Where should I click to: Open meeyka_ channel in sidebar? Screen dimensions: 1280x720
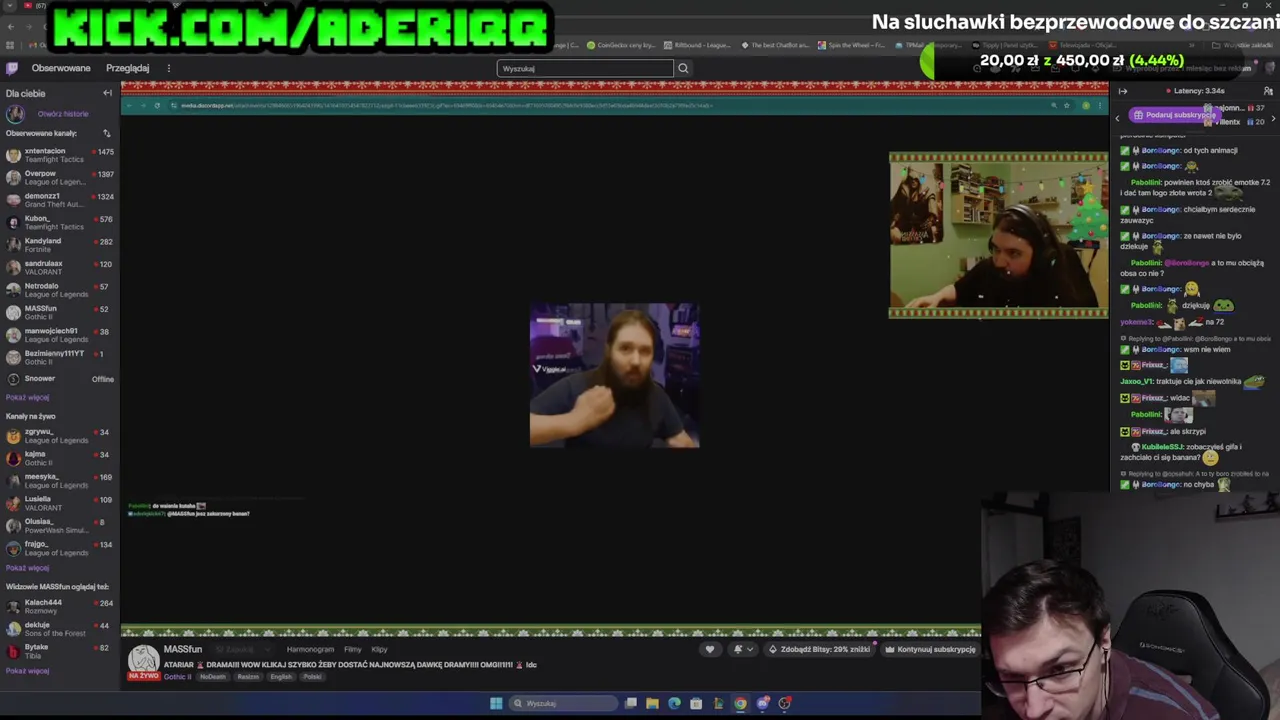pyautogui.click(x=60, y=481)
